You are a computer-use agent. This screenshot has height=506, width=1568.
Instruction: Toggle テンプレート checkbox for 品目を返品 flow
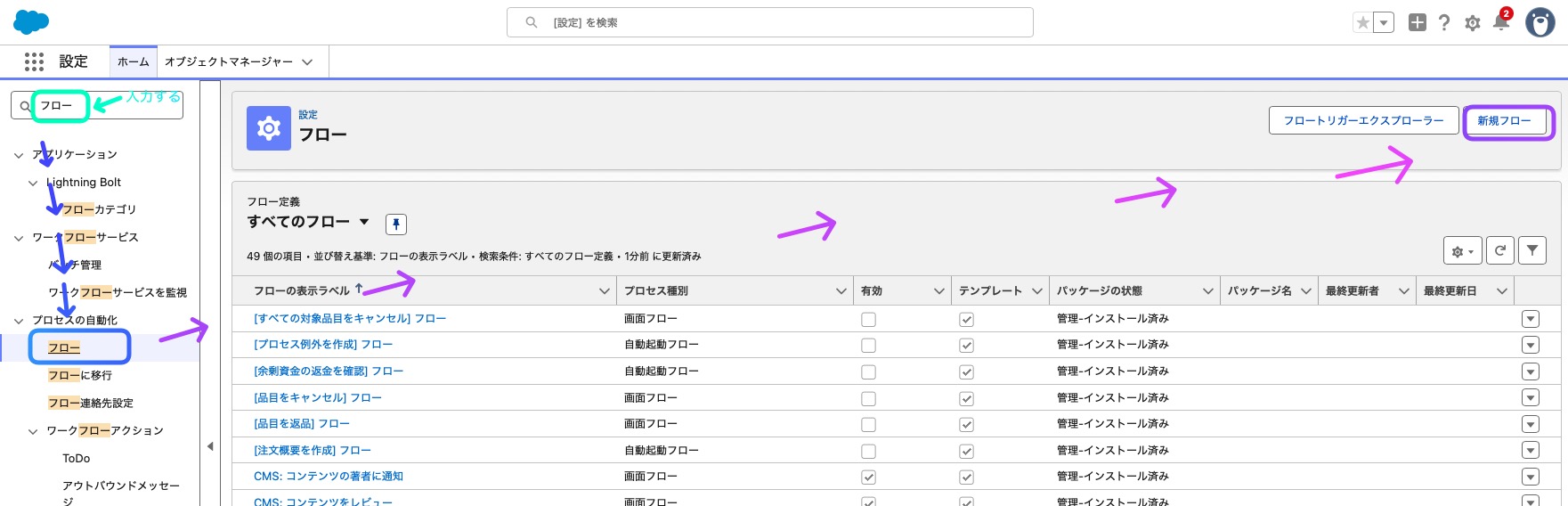(966, 425)
